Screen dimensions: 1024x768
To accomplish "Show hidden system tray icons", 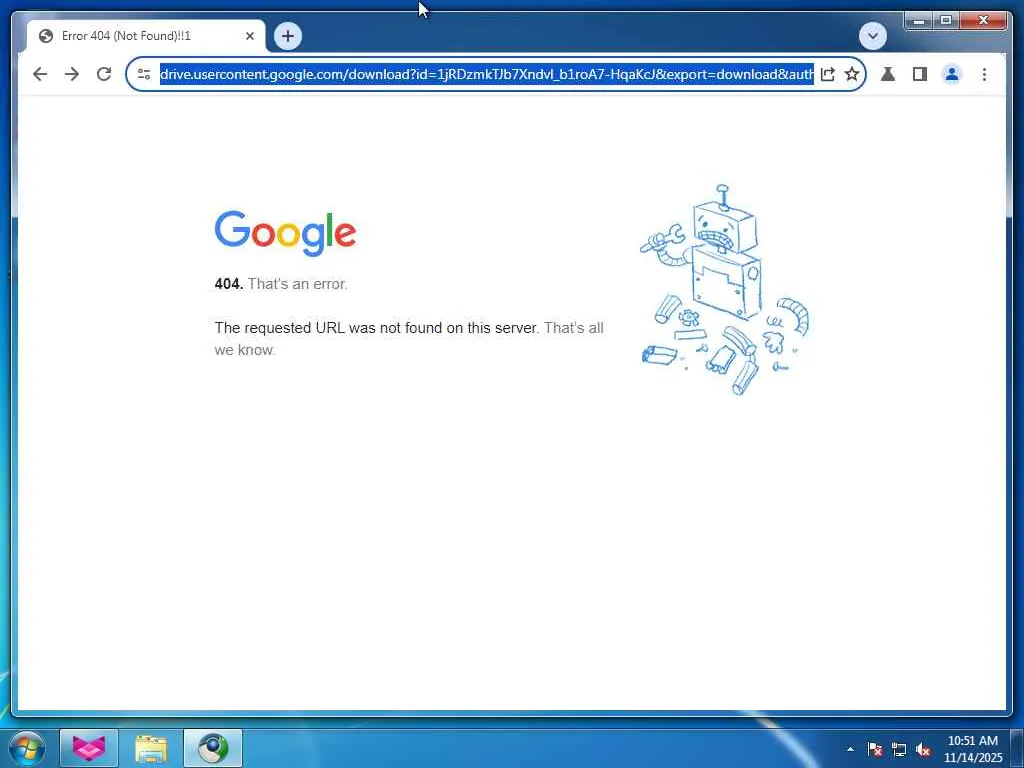I will (850, 749).
